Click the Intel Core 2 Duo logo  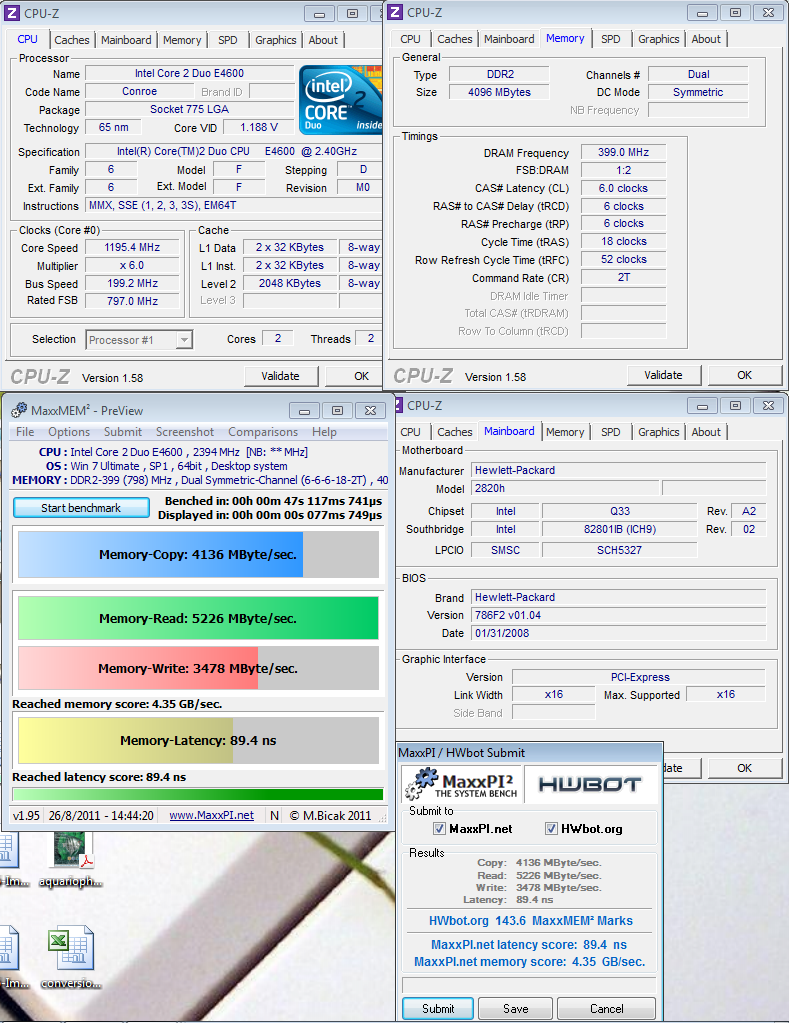pos(340,100)
